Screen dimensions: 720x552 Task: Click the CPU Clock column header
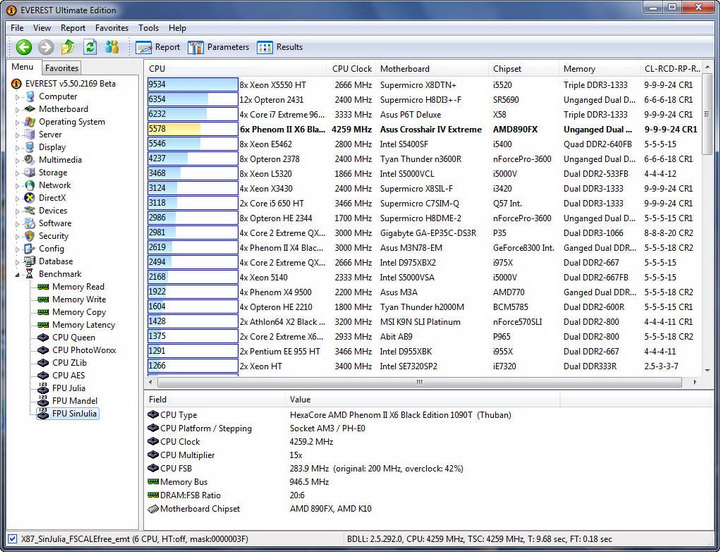tap(352, 68)
